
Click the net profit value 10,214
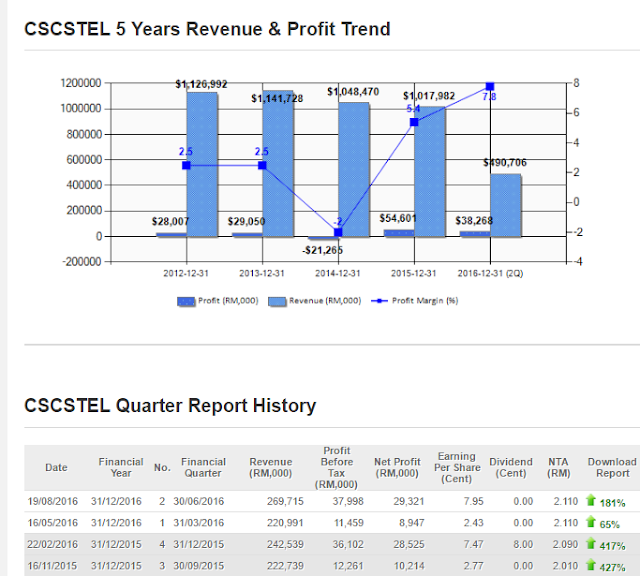click(x=409, y=566)
